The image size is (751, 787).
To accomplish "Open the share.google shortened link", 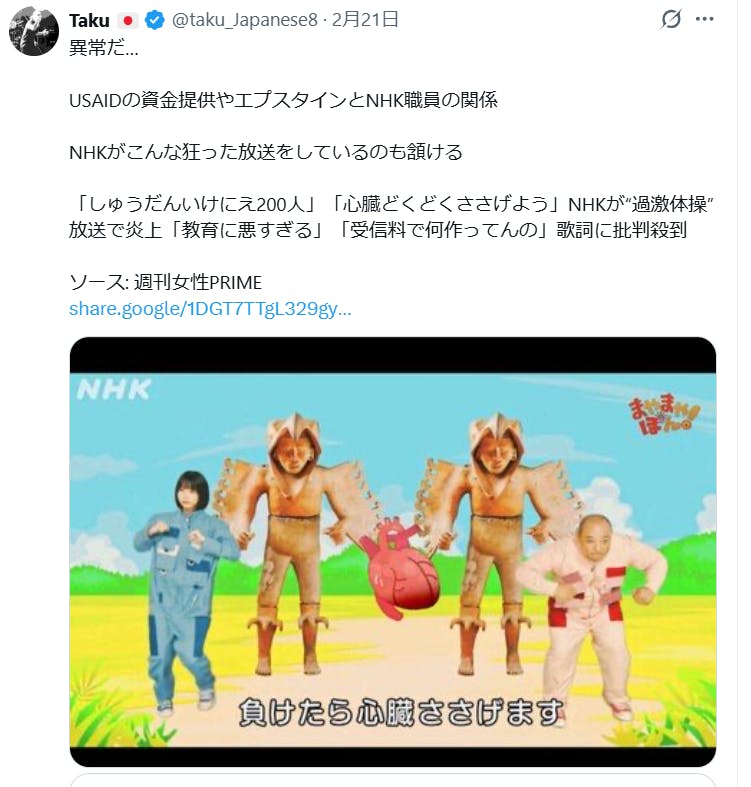I will point(210,309).
